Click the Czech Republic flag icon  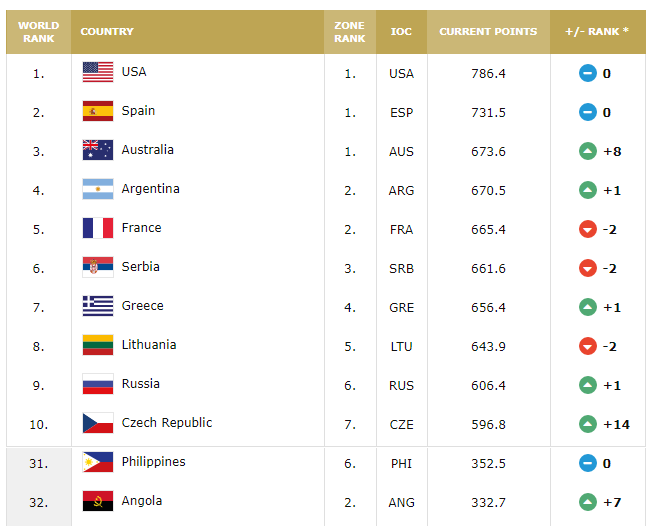coord(98,423)
